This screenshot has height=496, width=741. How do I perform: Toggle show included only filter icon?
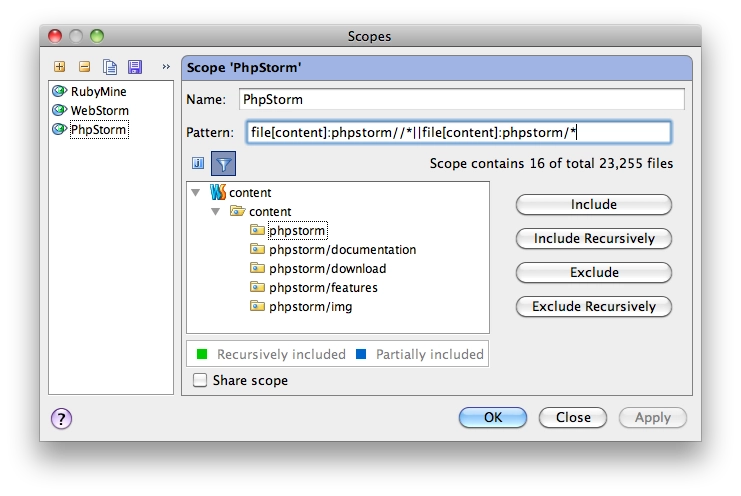pos(224,163)
